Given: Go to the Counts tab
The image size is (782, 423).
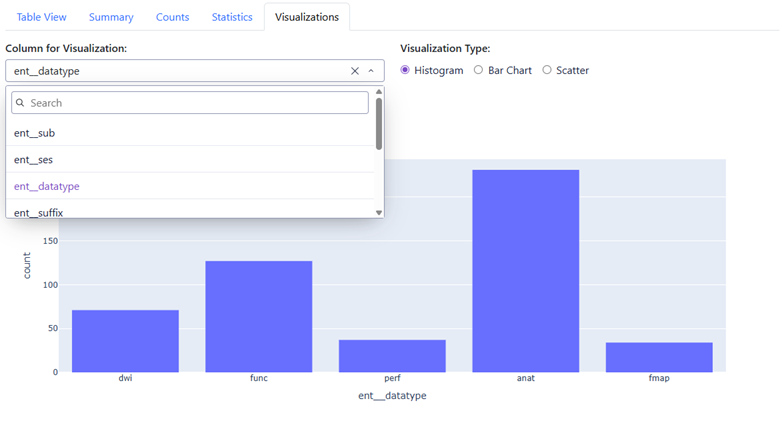Looking at the screenshot, I should click(173, 17).
